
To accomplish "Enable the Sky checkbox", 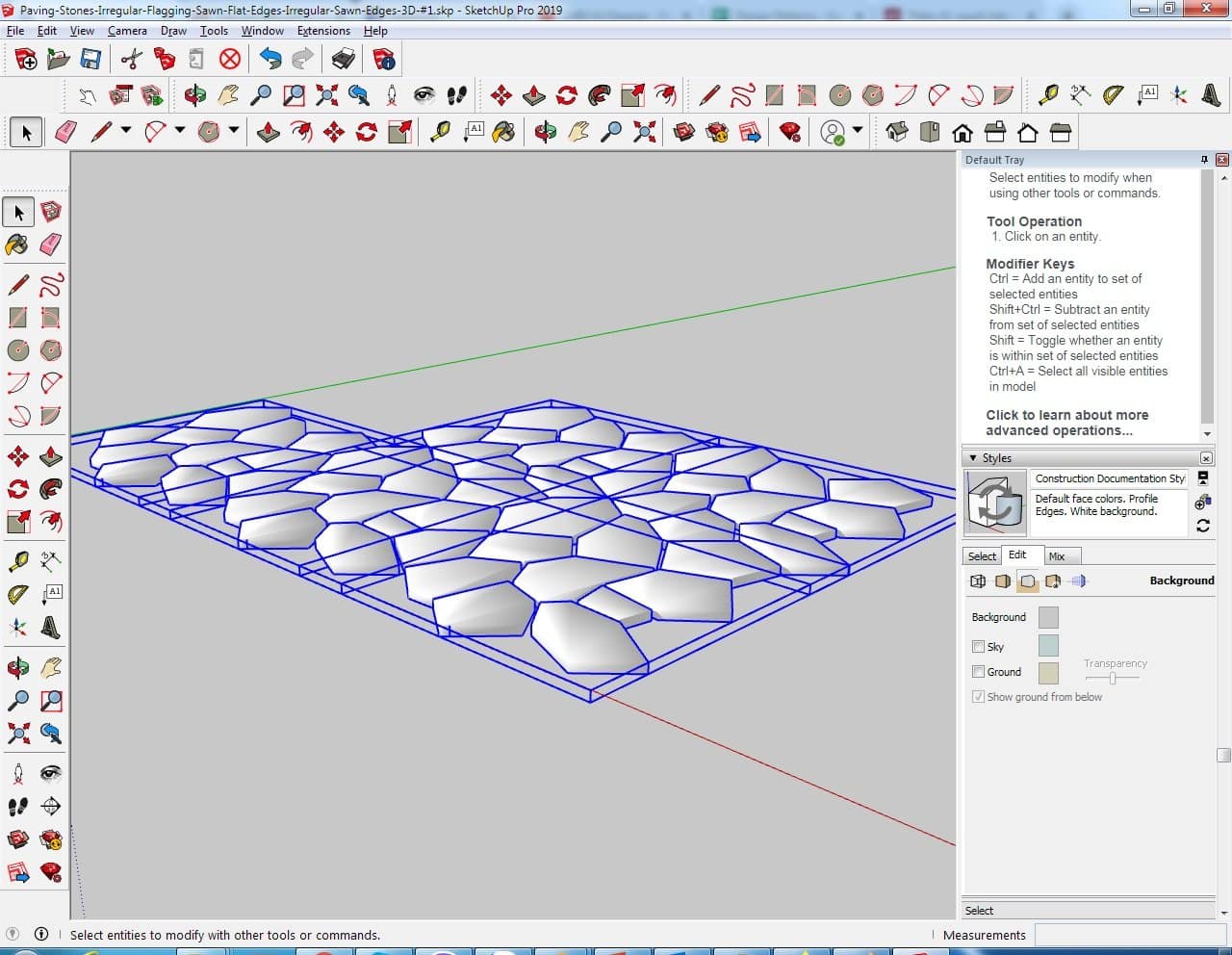I will pyautogui.click(x=978, y=647).
